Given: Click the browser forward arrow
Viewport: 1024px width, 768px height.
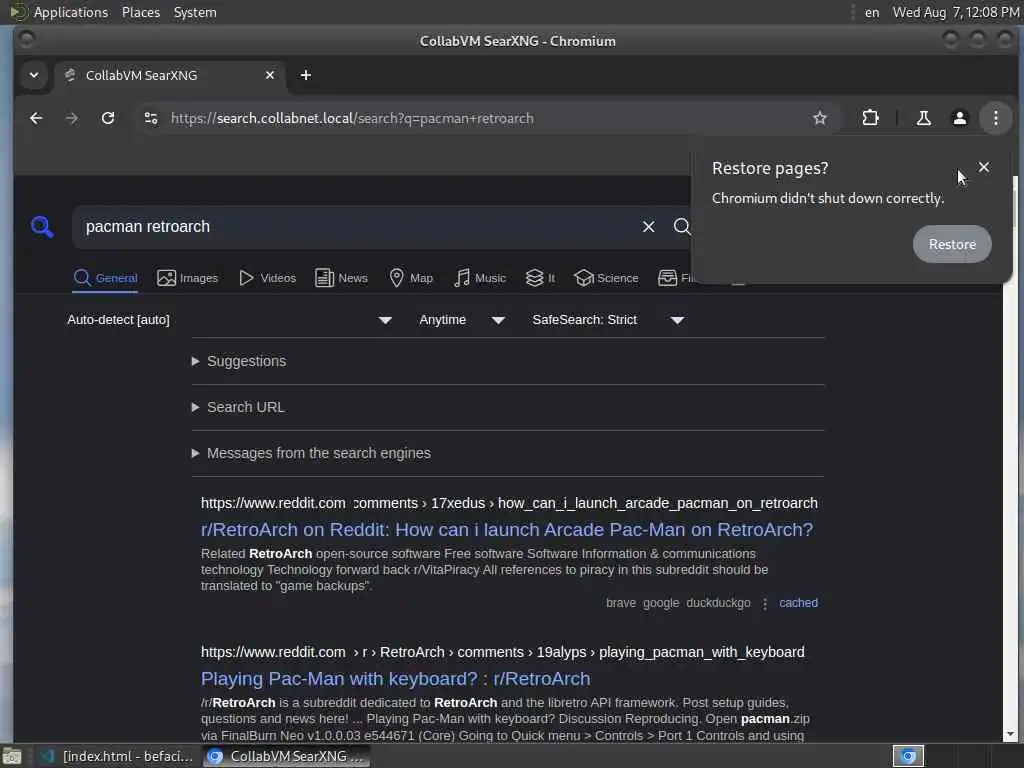Looking at the screenshot, I should [x=72, y=118].
